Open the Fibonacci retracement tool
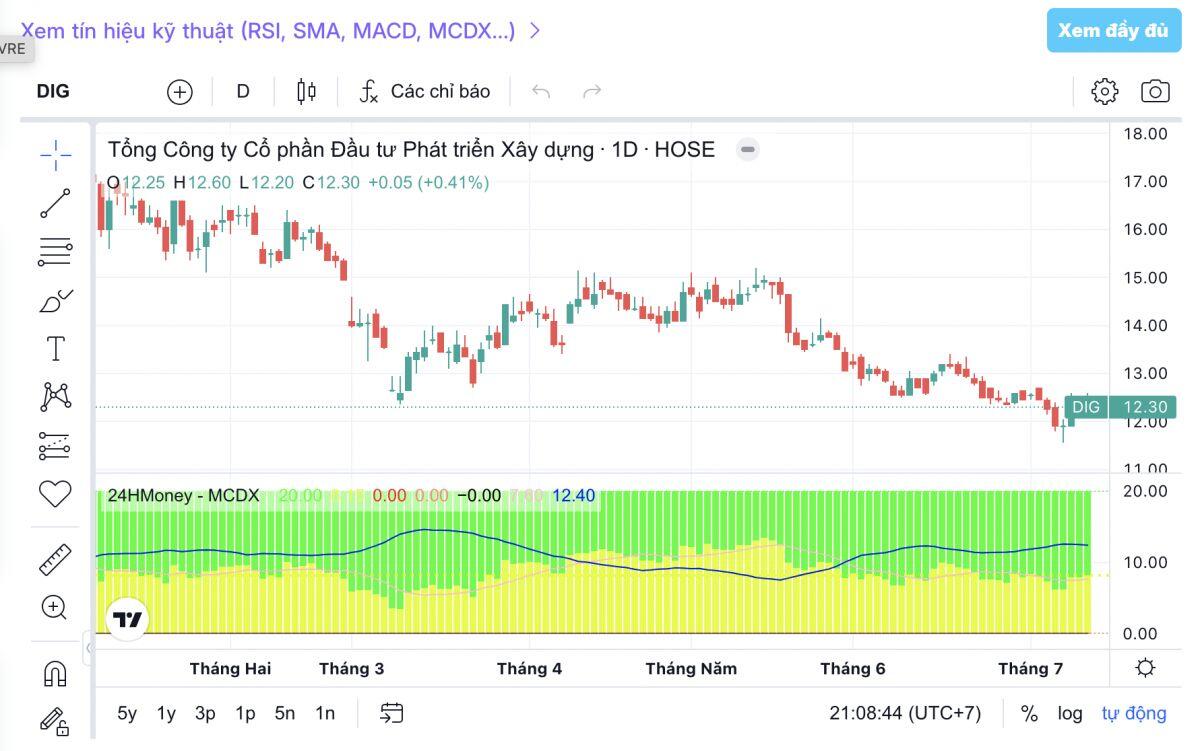Viewport: 1200px width, 751px height. (55, 252)
